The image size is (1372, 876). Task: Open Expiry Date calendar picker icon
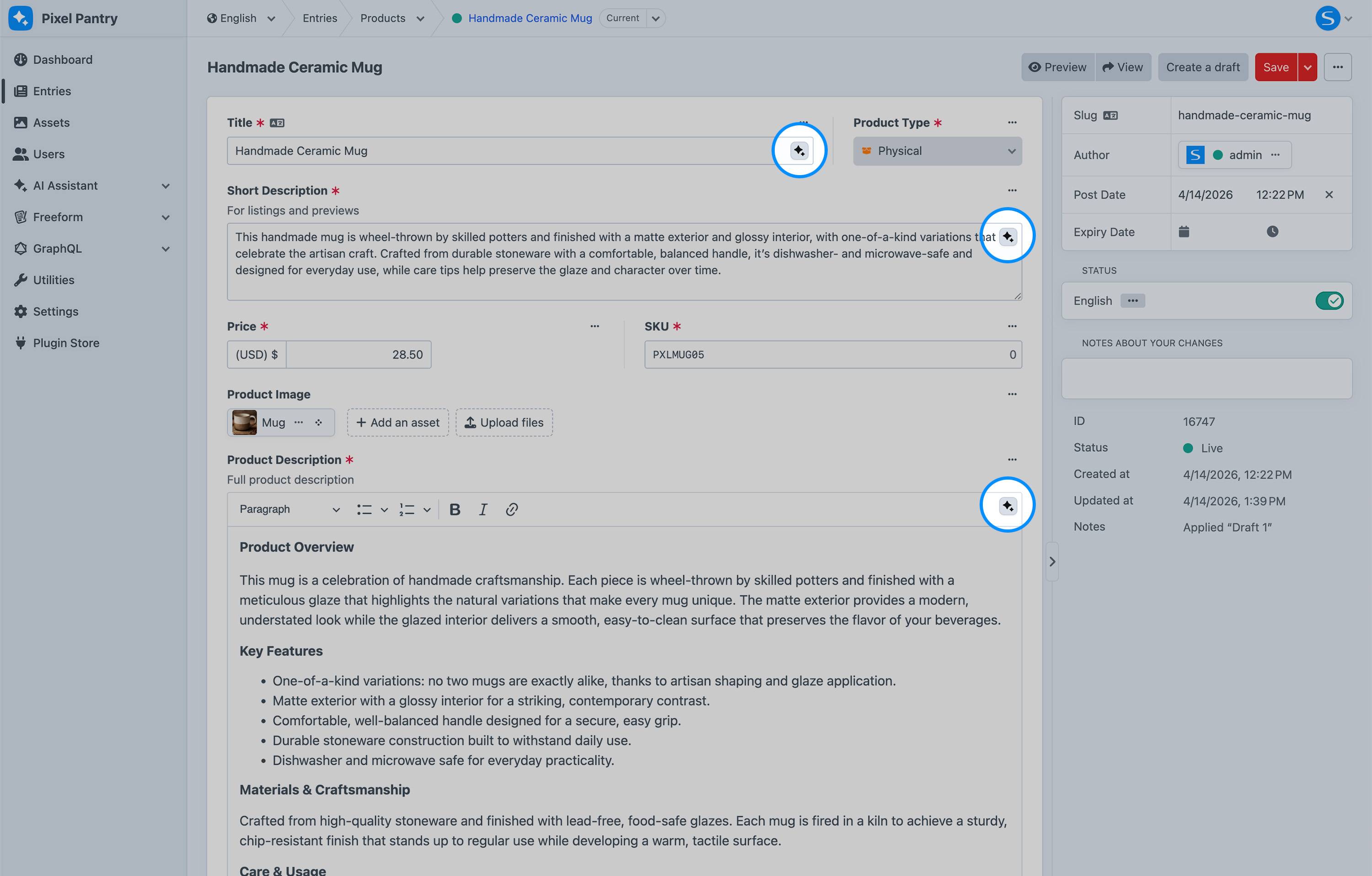pyautogui.click(x=1184, y=232)
